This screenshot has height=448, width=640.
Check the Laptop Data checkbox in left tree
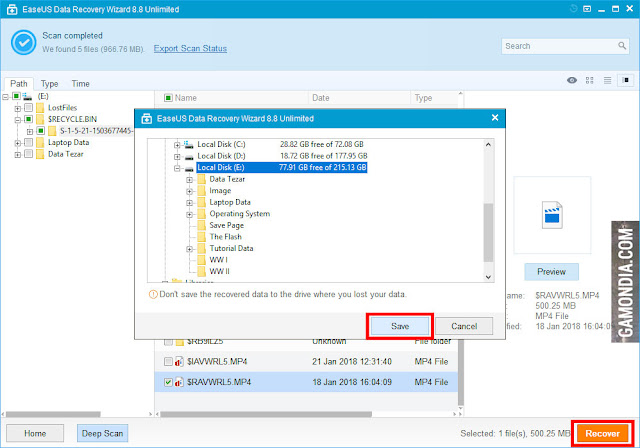(29, 142)
